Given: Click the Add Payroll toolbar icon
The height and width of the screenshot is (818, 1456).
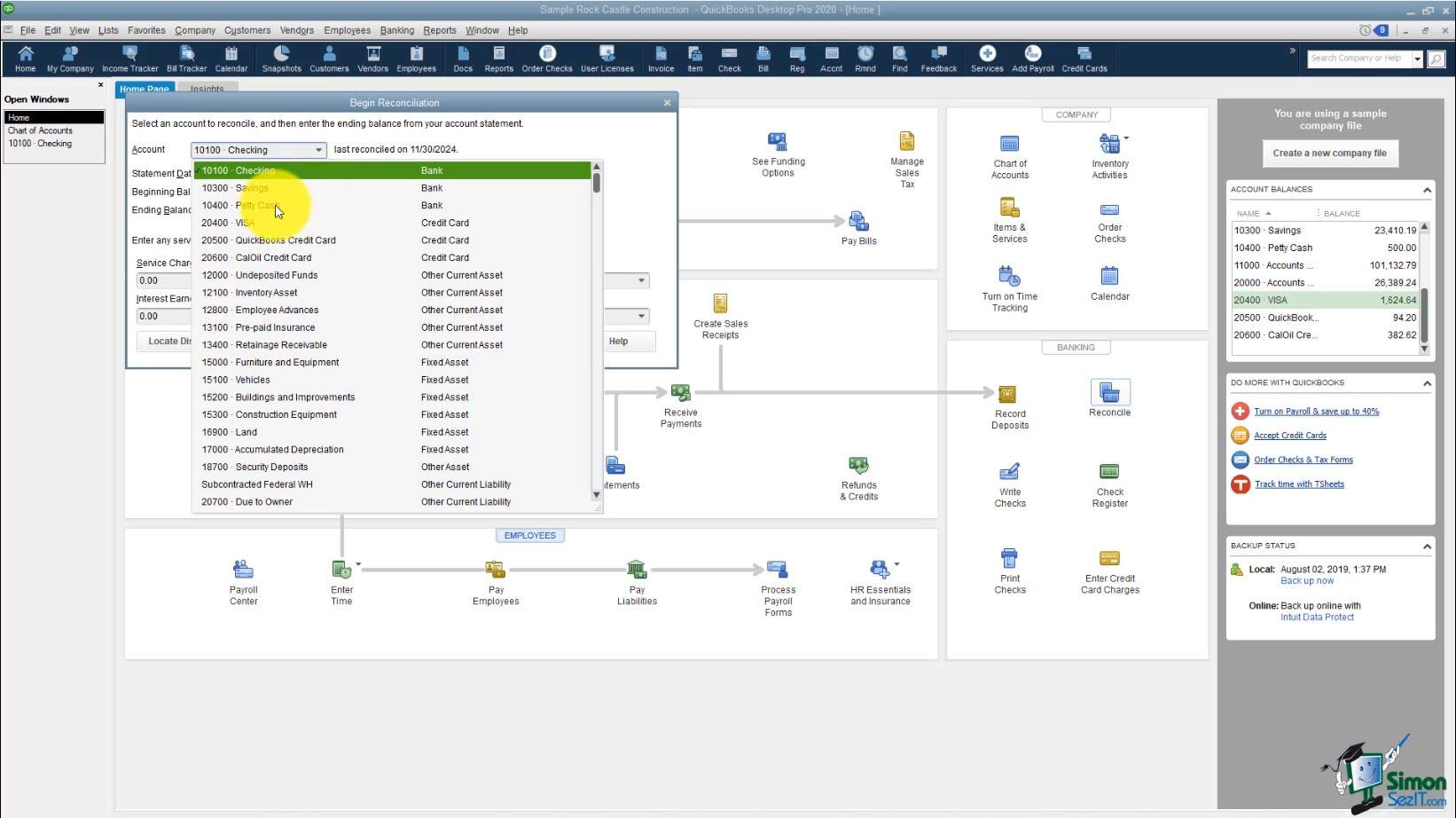Looking at the screenshot, I should 1032,59.
